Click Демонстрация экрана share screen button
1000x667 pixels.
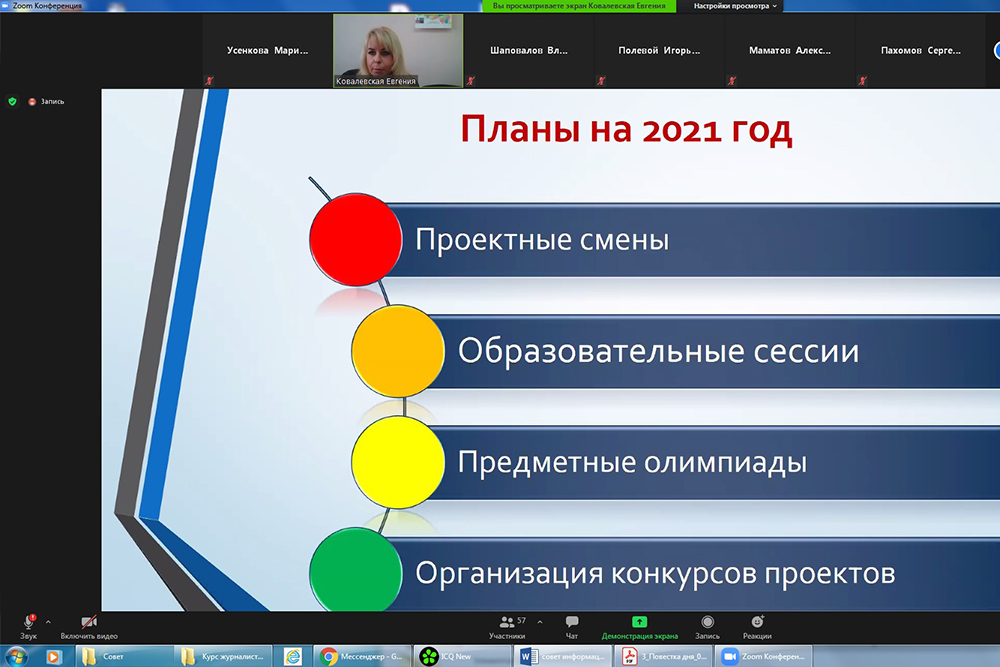coord(639,627)
